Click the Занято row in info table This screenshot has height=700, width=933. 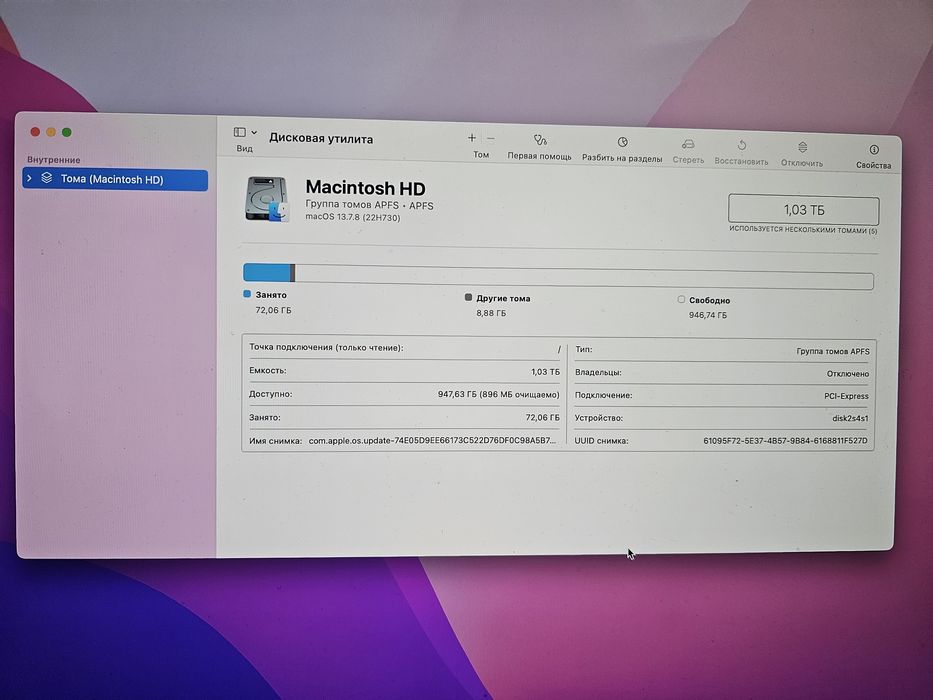pos(405,417)
